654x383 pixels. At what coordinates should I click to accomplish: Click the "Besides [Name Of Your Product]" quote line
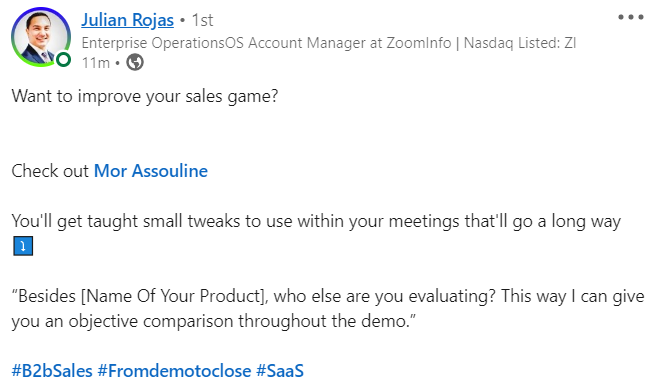(327, 297)
